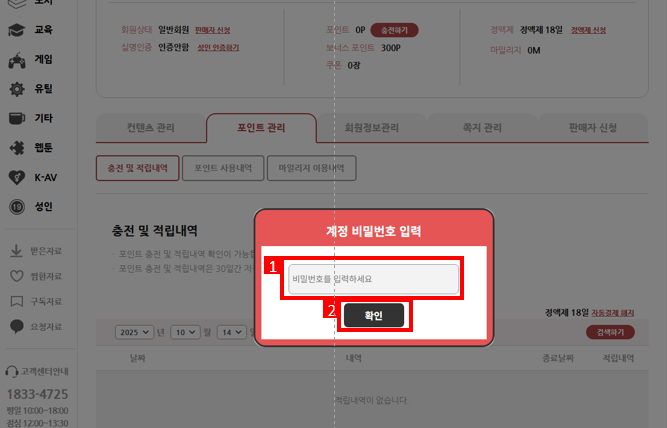Open 구독자료 bookmark icon
The width and height of the screenshot is (667, 428).
[17, 301]
